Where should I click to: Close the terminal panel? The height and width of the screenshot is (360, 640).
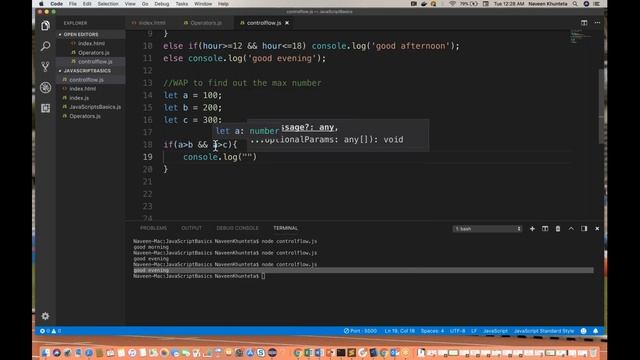597,229
